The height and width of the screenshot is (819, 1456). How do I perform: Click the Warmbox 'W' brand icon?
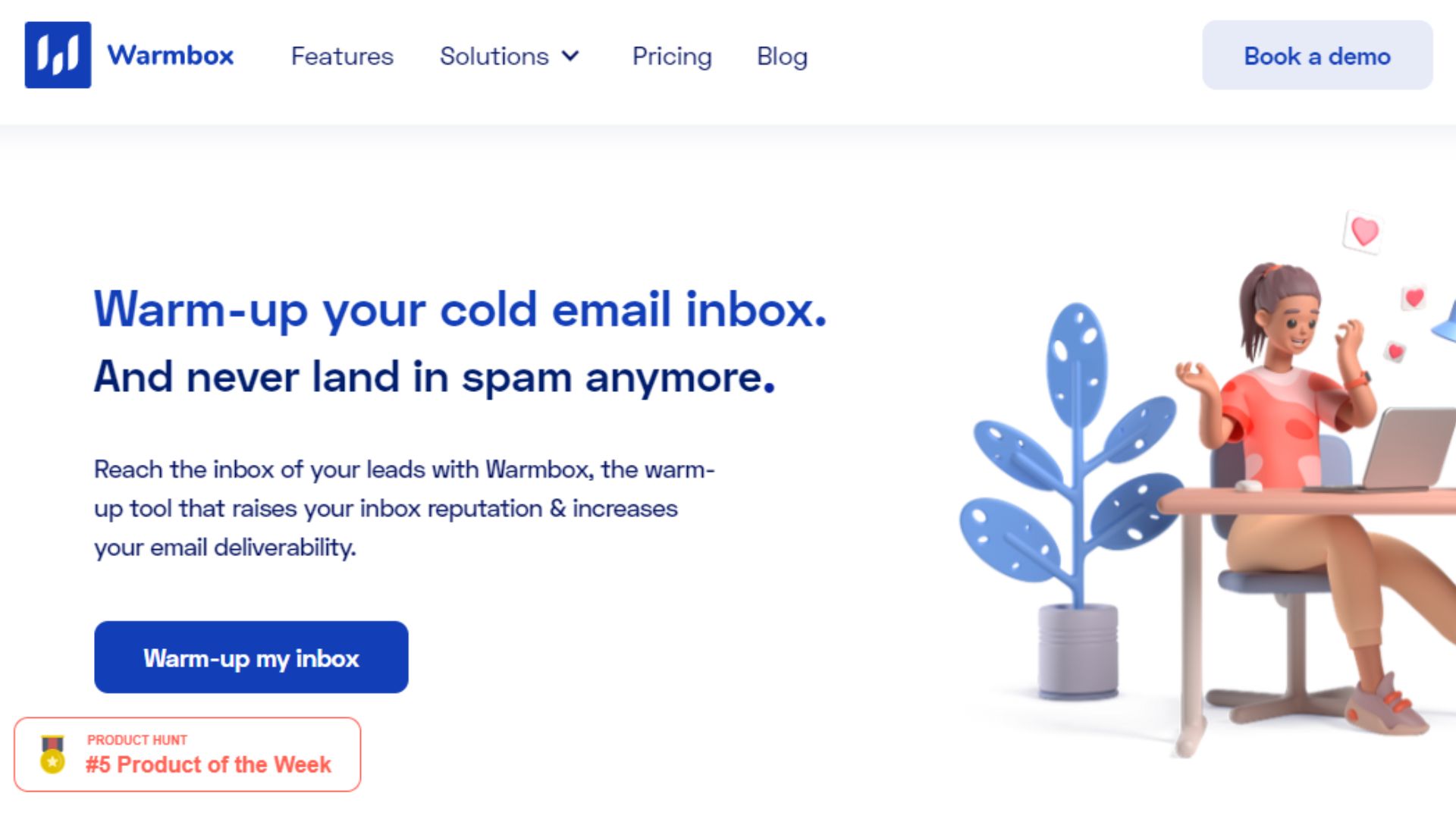pos(56,55)
